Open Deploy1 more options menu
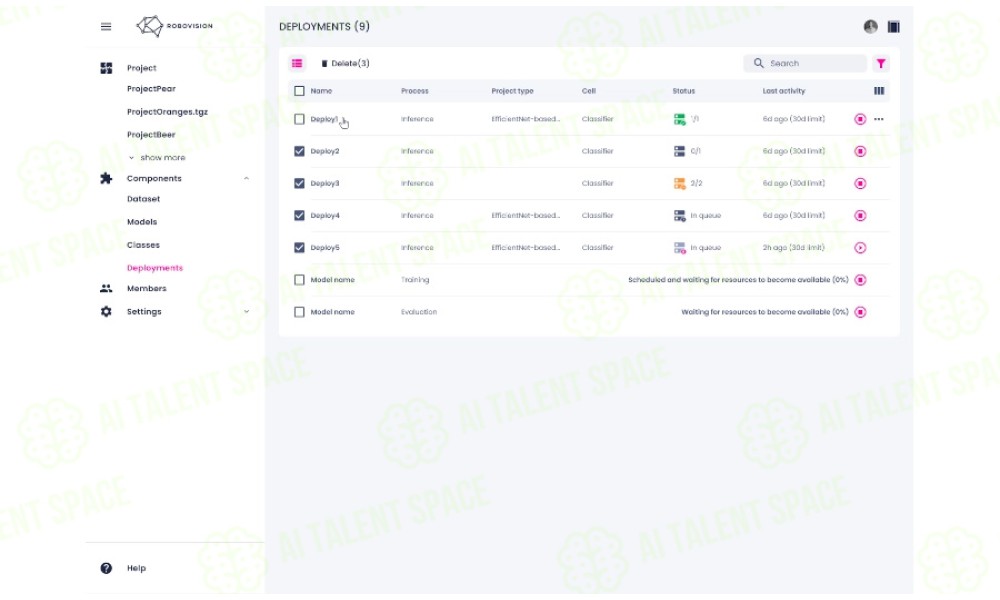 879,119
